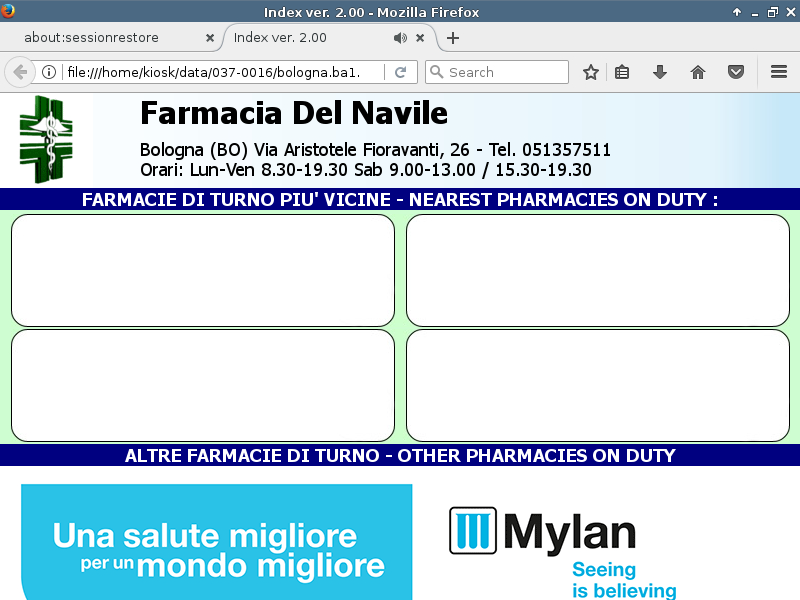Image resolution: width=800 pixels, height=600 pixels.
Task: Open the Downloads arrow panel
Action: pos(659,72)
